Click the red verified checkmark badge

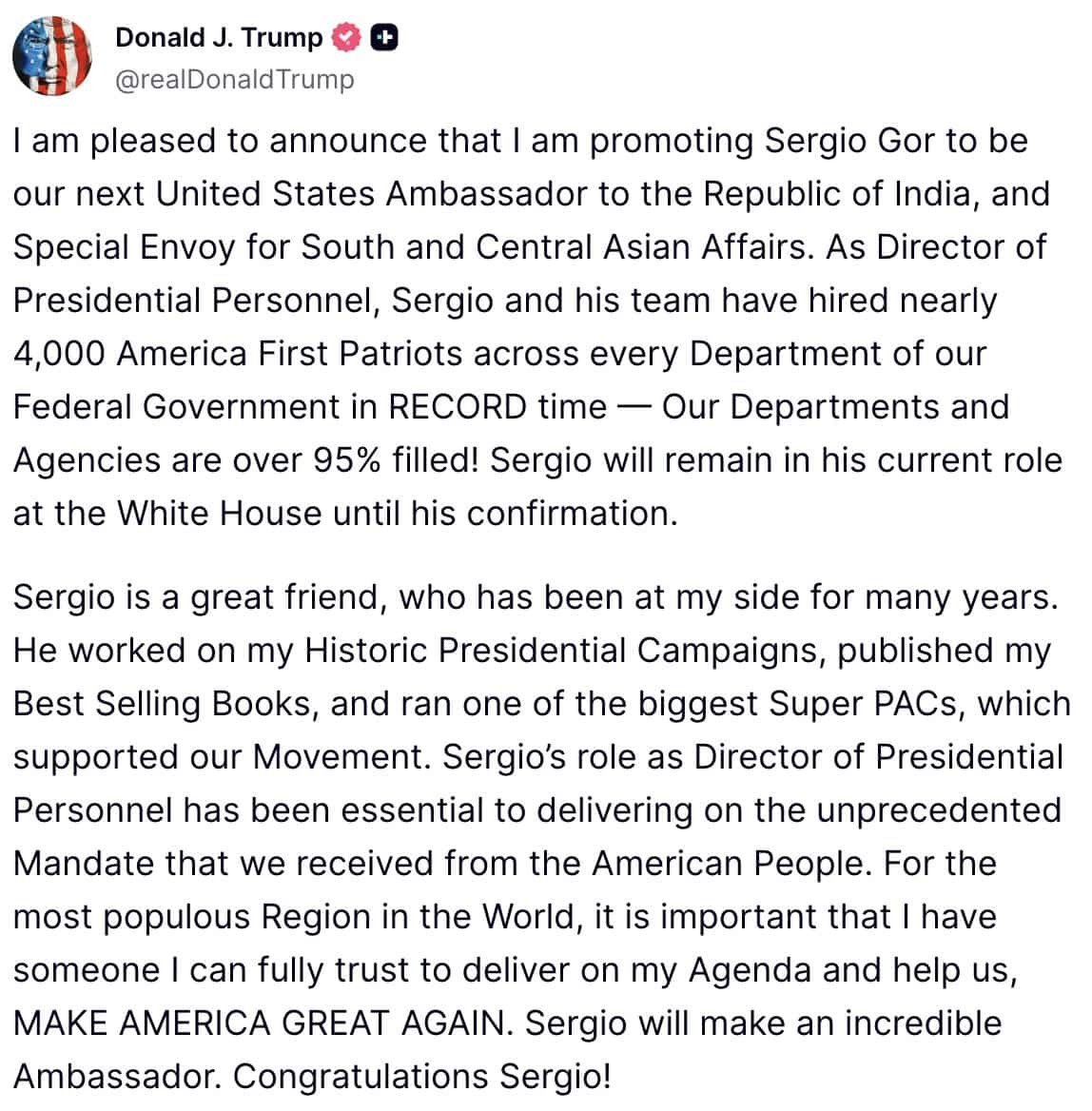coord(346,37)
